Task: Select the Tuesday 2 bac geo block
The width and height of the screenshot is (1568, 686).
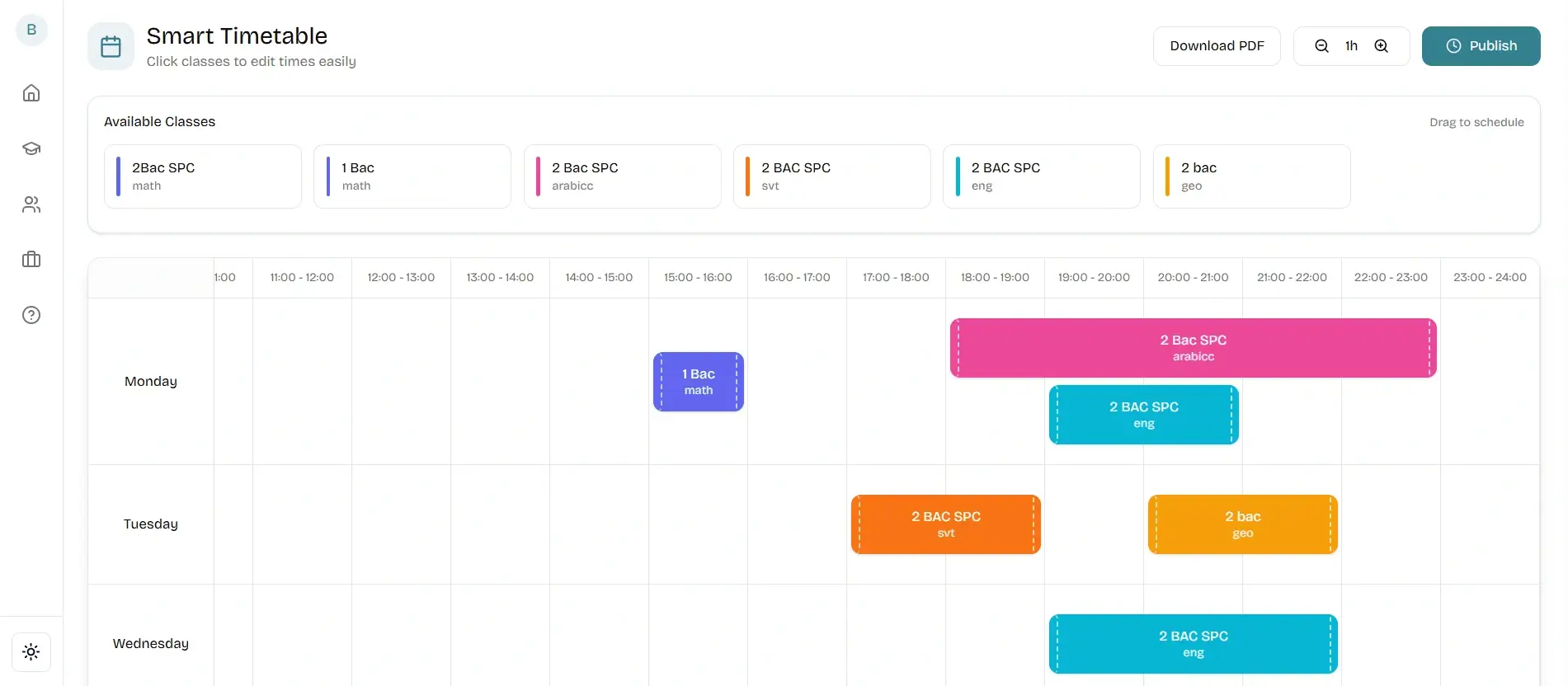Action: coord(1242,524)
